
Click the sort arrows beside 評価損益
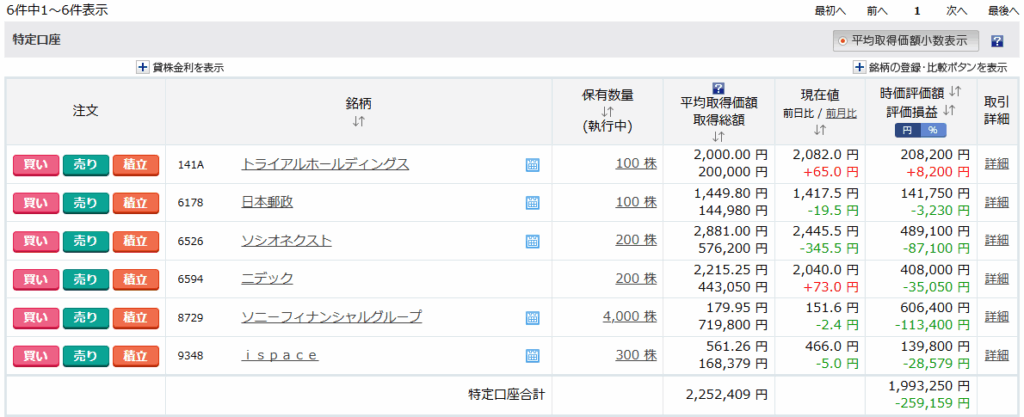pyautogui.click(x=949, y=111)
